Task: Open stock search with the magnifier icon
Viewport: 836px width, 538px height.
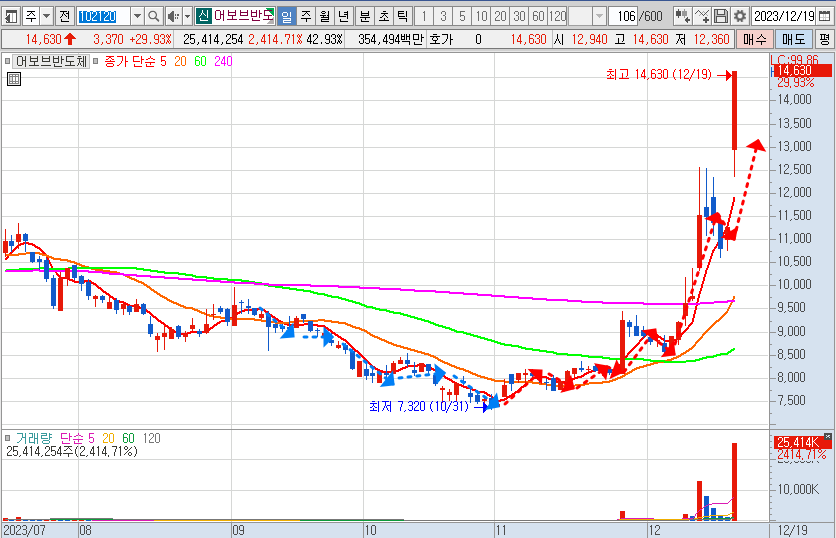Action: (154, 17)
